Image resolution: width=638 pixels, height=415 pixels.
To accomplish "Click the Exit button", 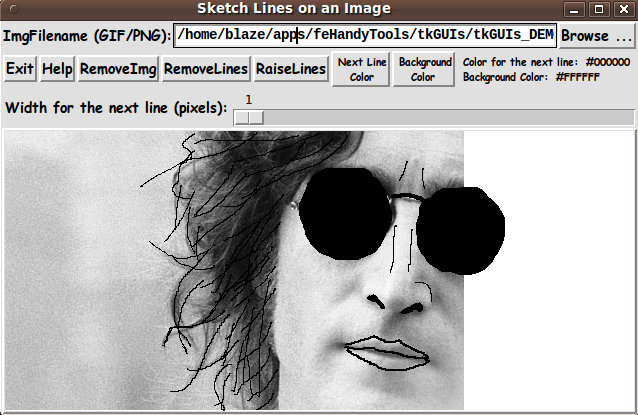I will point(20,69).
